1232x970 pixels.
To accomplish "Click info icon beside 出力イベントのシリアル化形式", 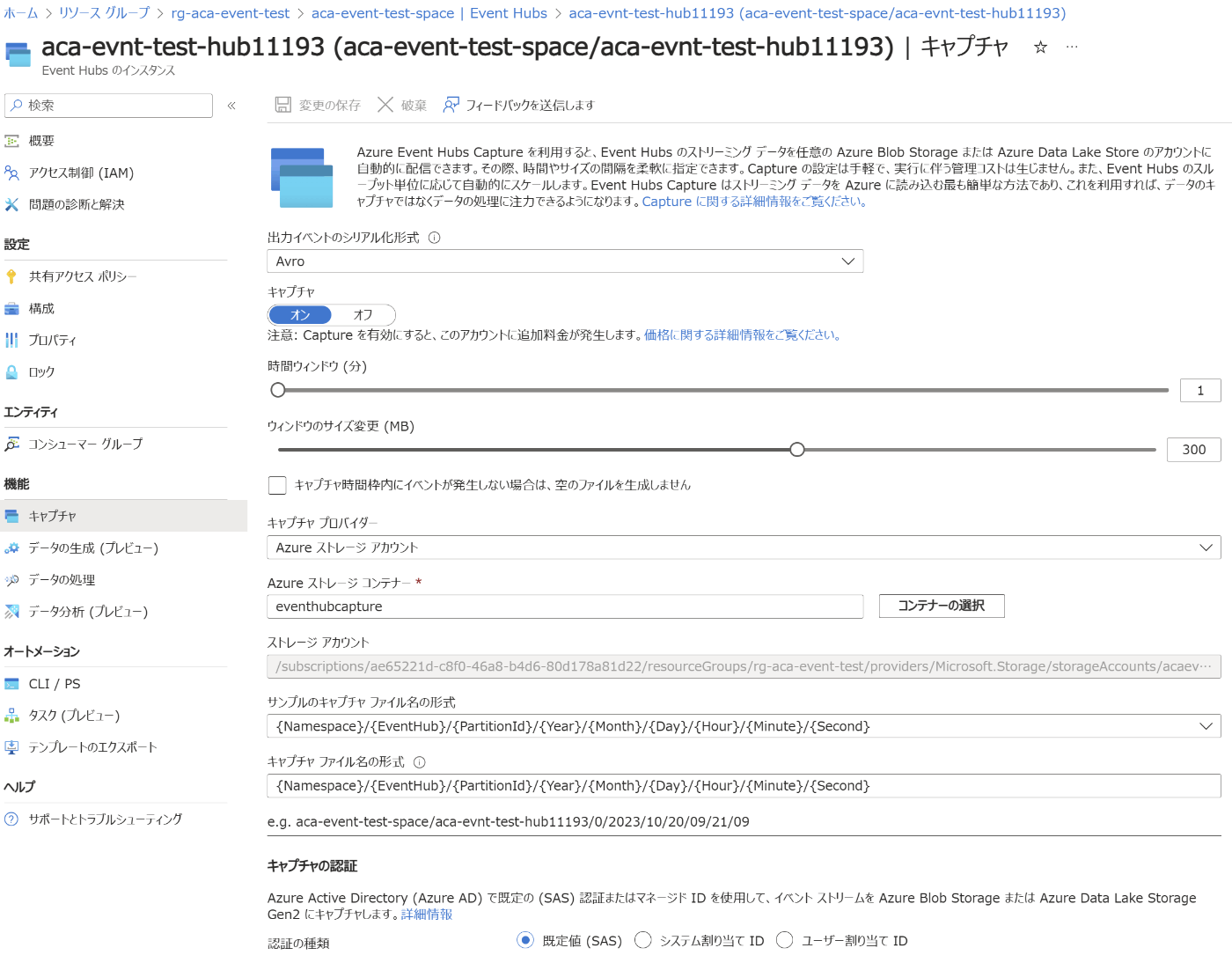I will tap(435, 238).
